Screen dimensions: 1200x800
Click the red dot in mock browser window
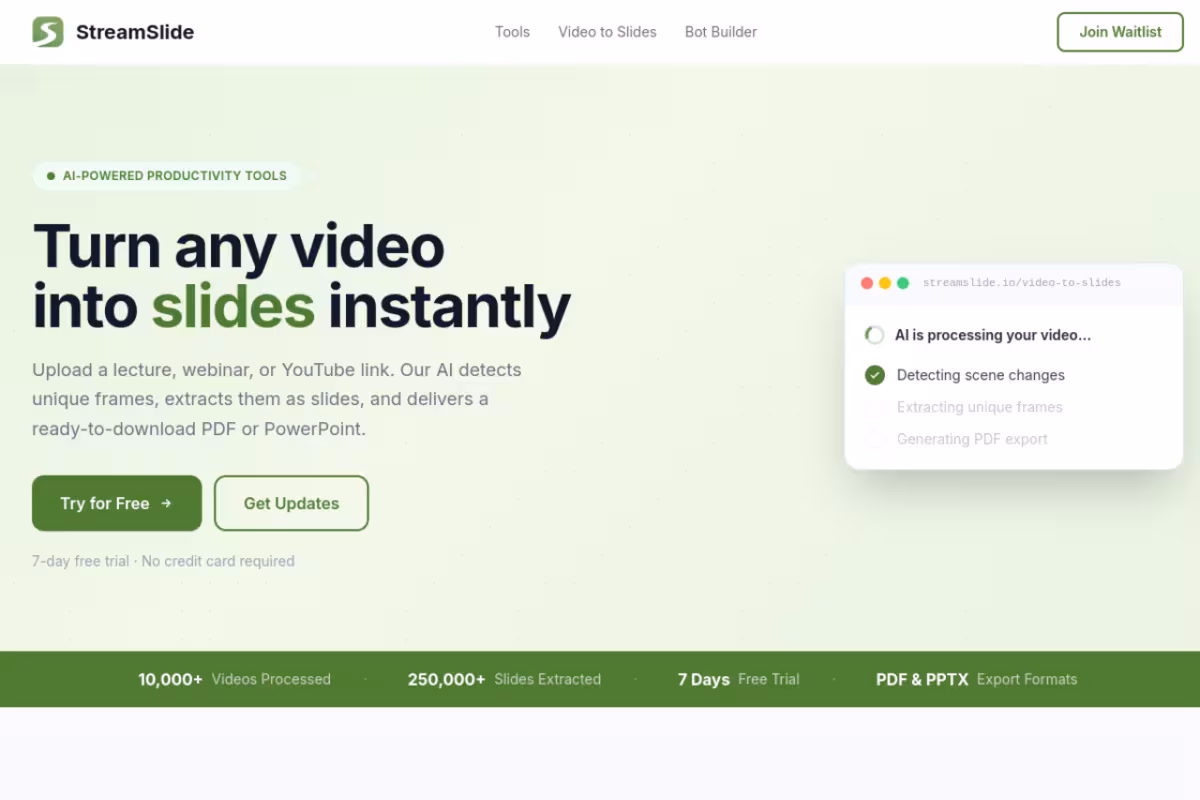(867, 283)
